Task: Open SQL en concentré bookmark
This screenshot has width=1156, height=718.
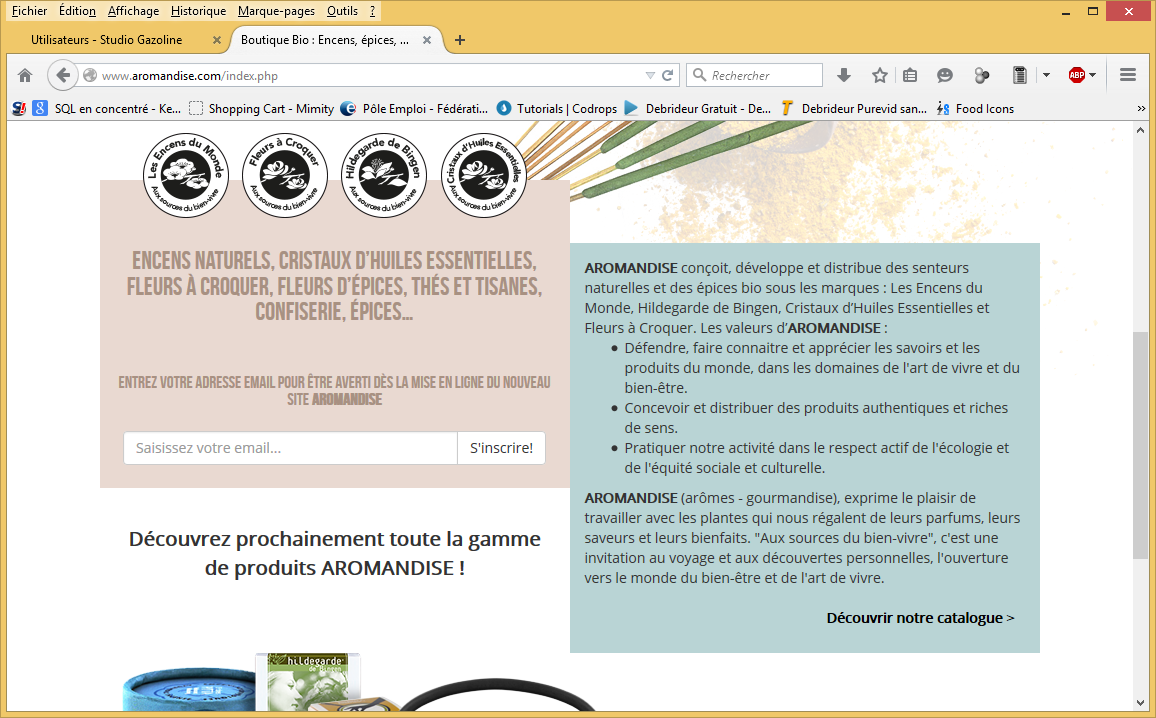Action: pos(117,108)
